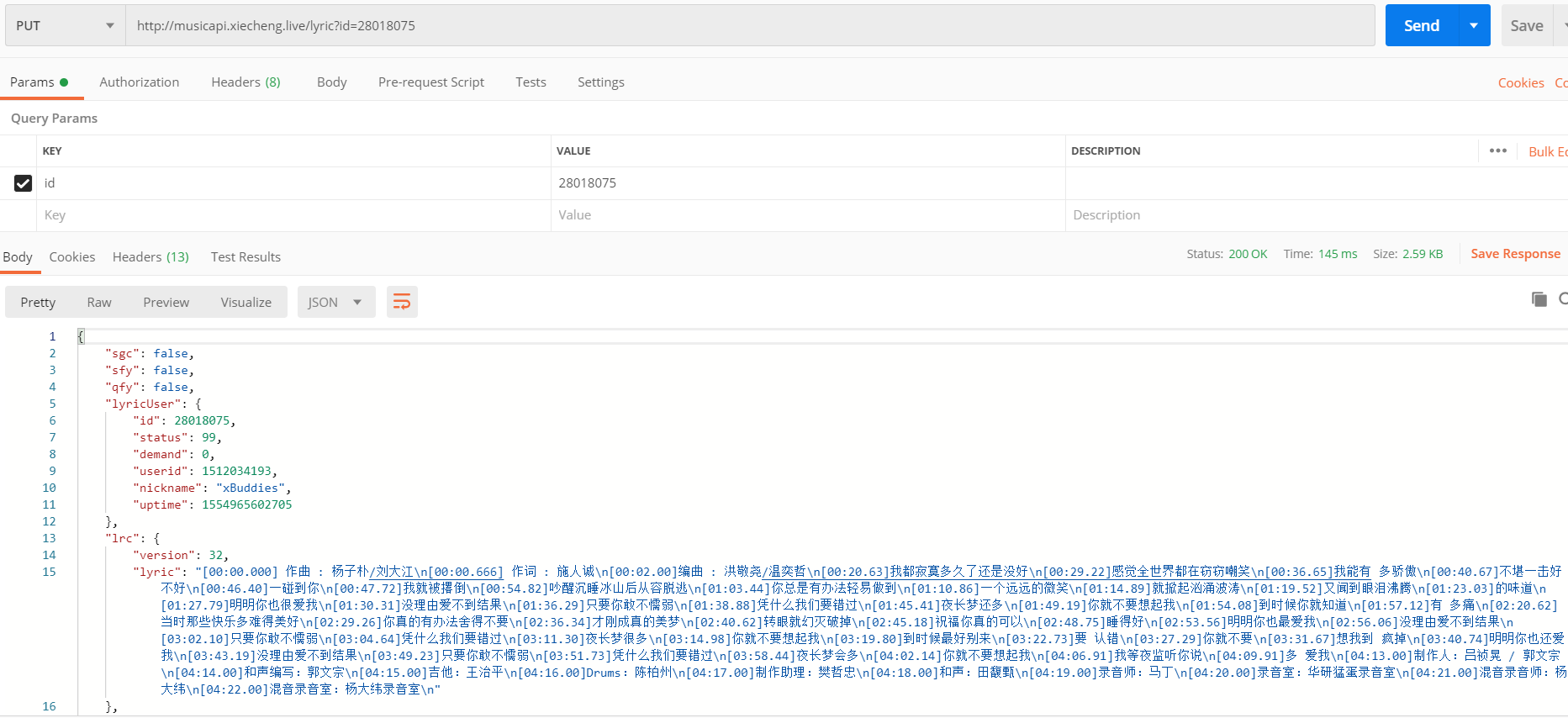Expand the Send button dropdown arrow
This screenshot has width=1568, height=718.
pos(1474,25)
